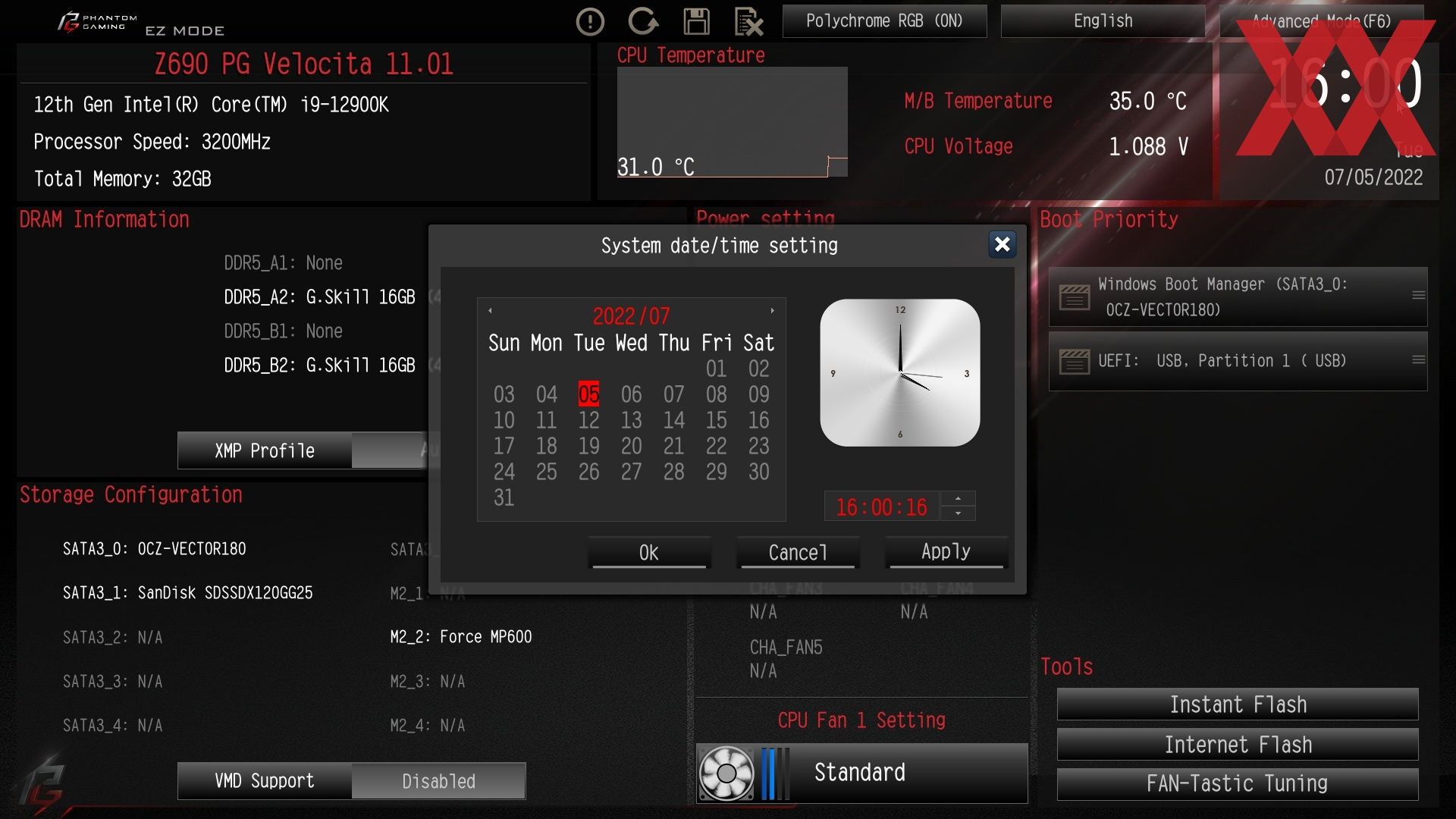The width and height of the screenshot is (1456, 819).
Task: Click M2_2: Force MP600 entry
Action: [x=460, y=636]
